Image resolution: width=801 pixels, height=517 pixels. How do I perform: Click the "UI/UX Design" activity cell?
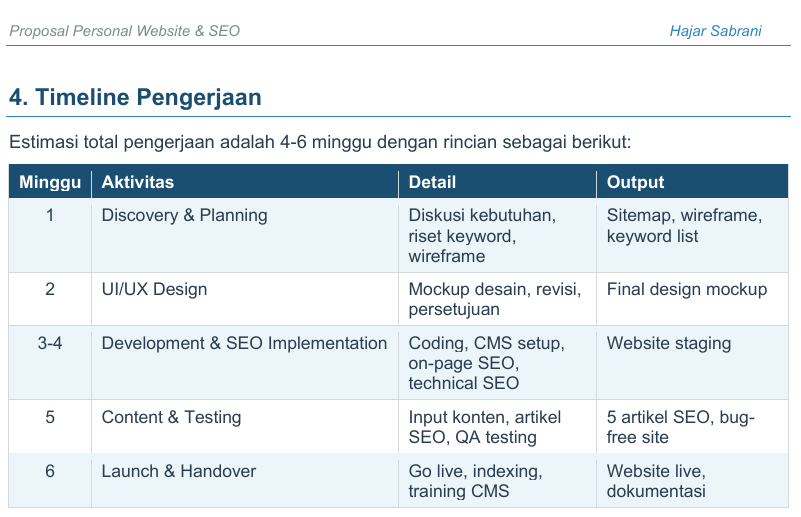pos(154,289)
